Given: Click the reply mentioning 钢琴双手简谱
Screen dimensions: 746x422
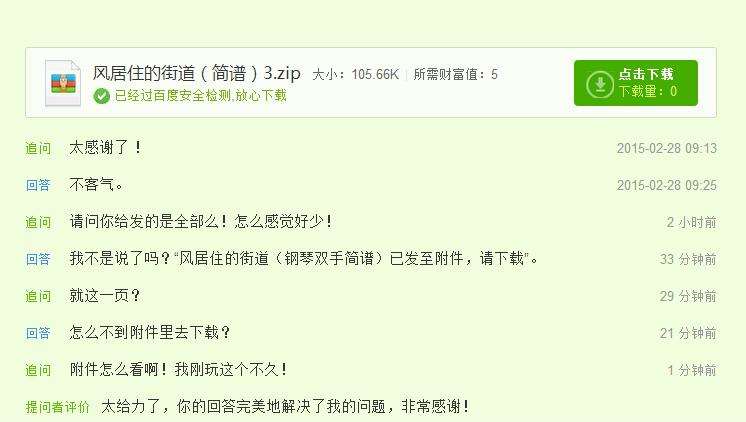Looking at the screenshot, I should click(304, 258).
